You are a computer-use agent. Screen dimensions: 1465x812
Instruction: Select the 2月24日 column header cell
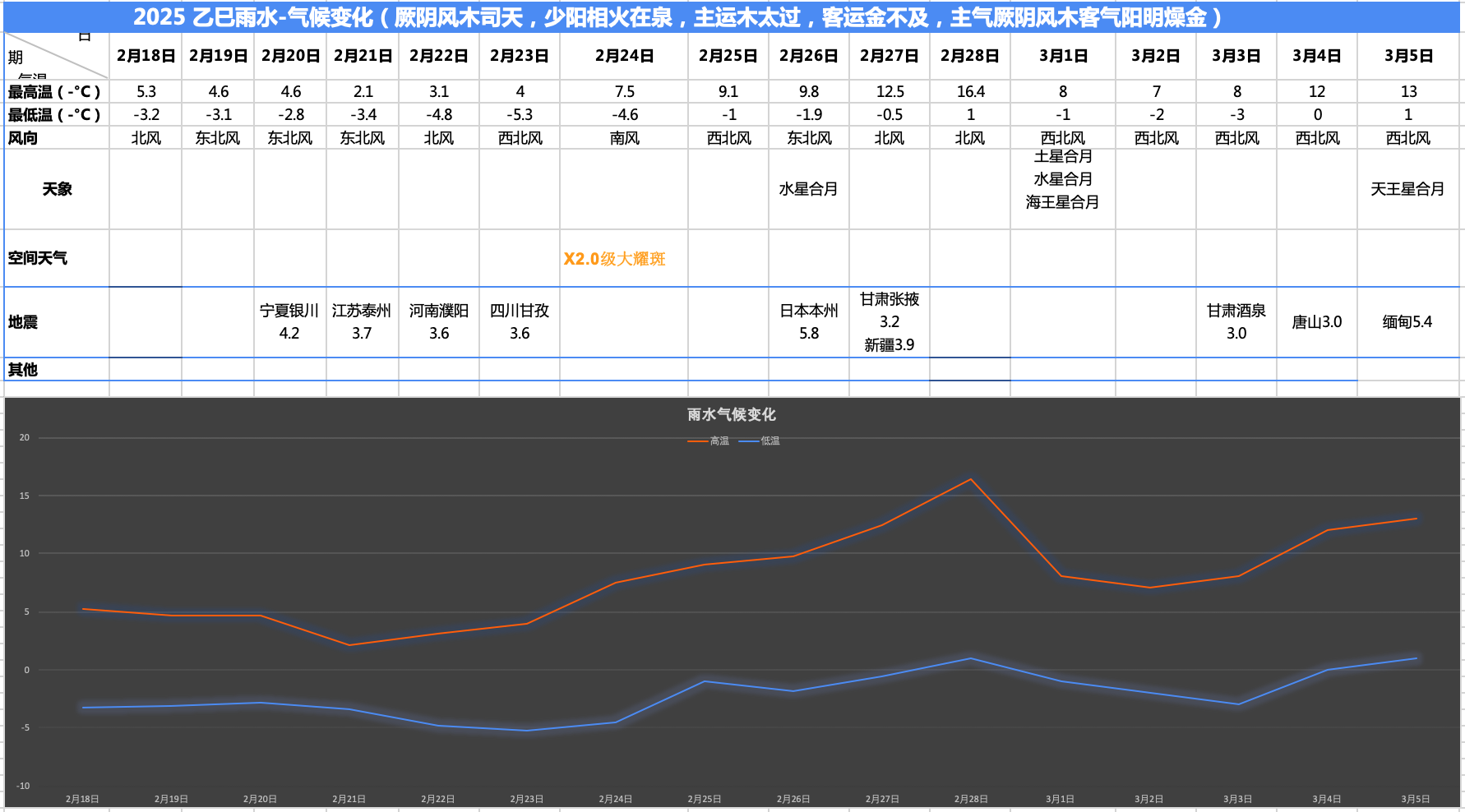[x=624, y=56]
